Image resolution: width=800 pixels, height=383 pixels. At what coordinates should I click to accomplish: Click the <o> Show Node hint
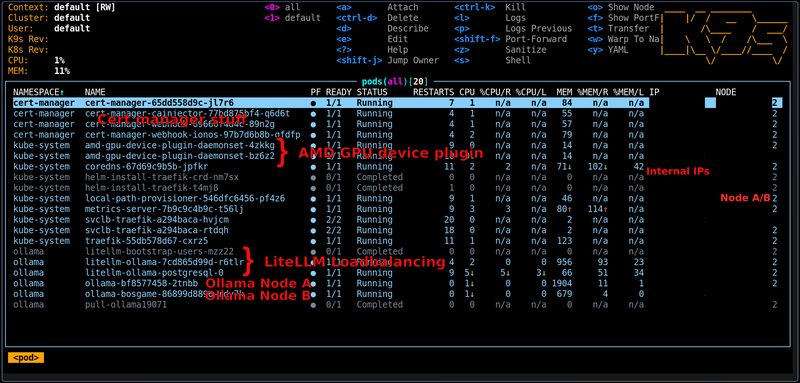621,8
